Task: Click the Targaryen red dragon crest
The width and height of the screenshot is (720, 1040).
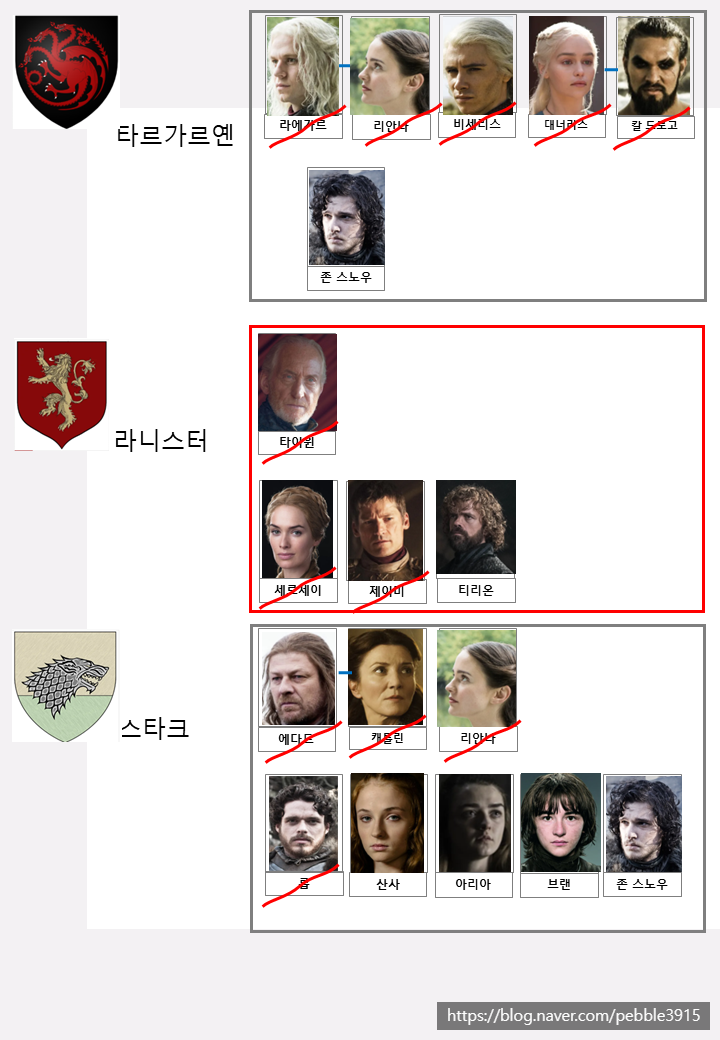Action: 66,72
